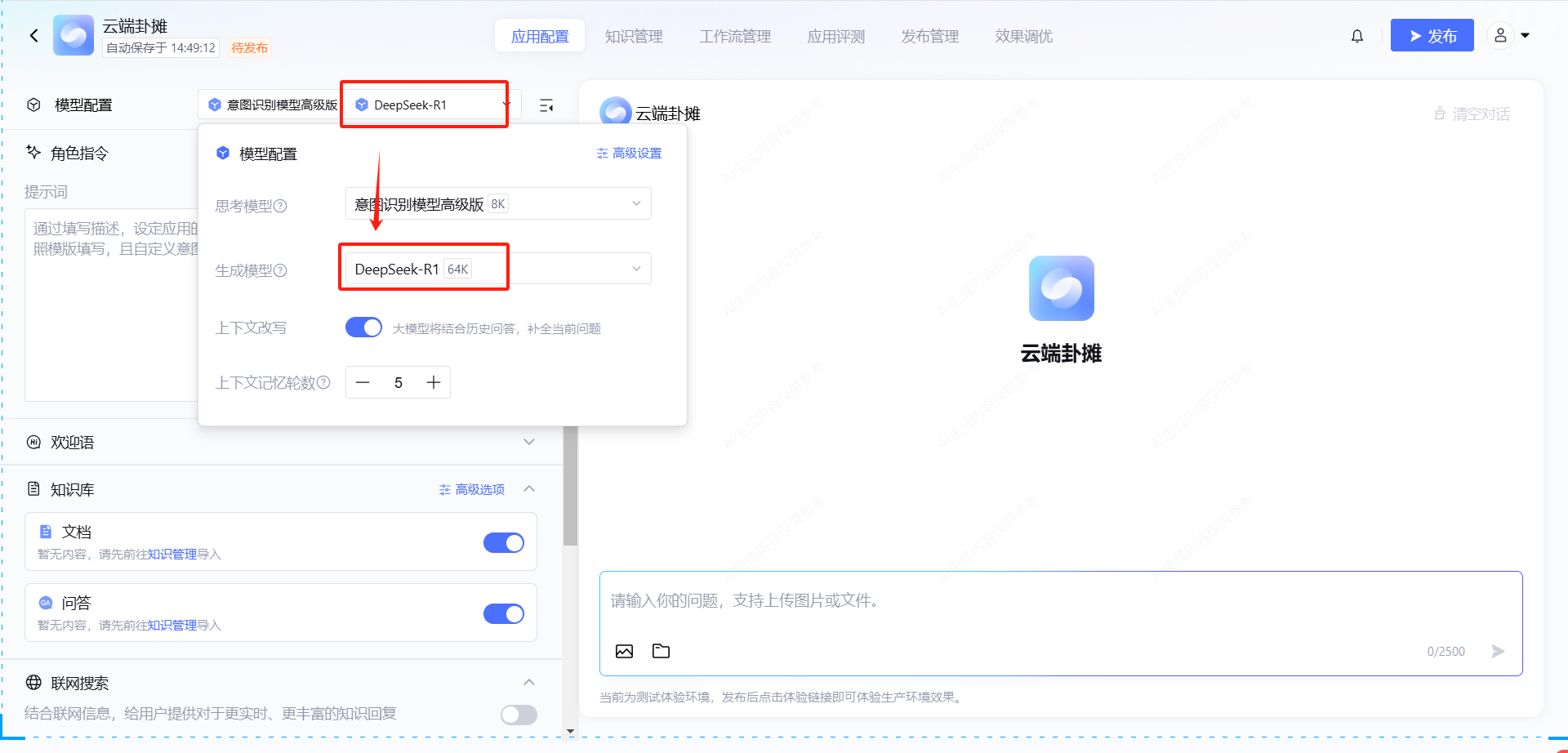
Task: Click the send message arrow icon
Action: coord(1498,651)
